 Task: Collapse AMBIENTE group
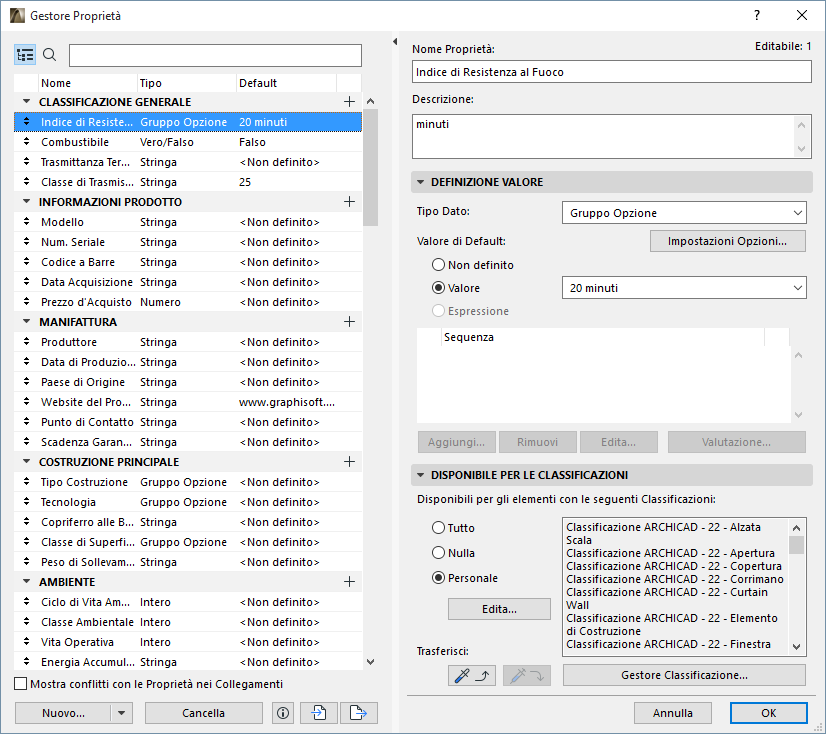(26, 582)
